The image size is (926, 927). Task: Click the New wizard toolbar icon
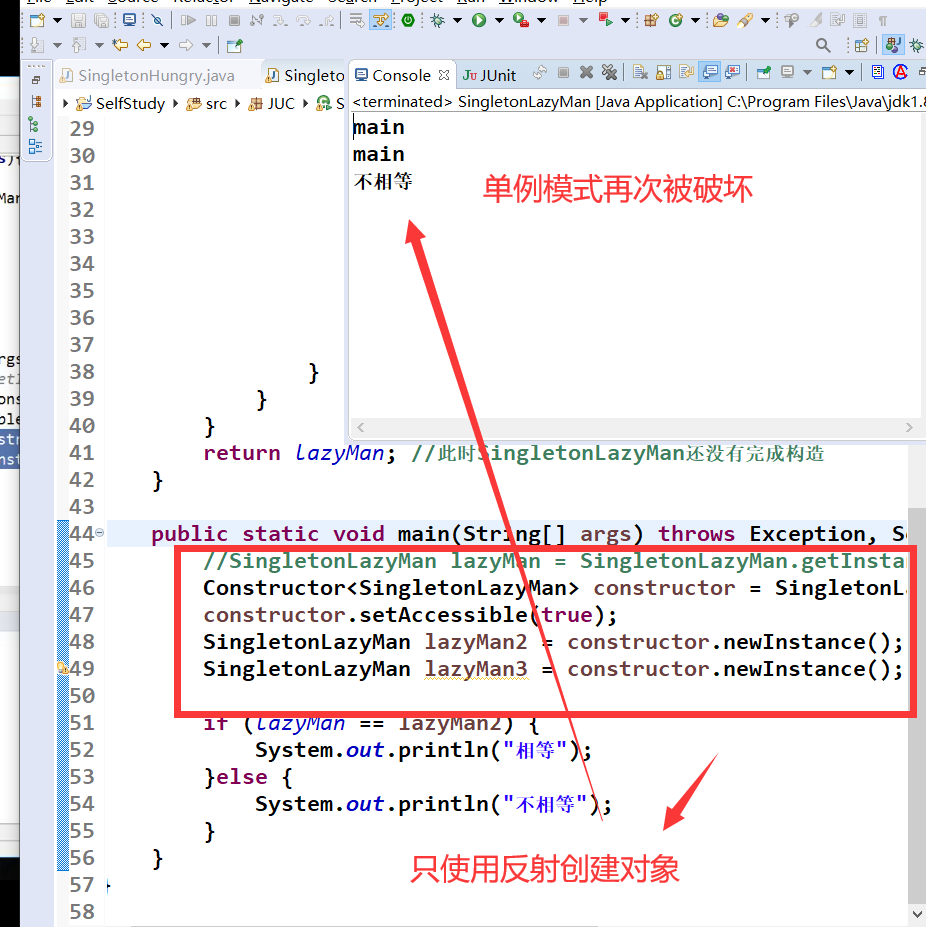click(x=37, y=21)
